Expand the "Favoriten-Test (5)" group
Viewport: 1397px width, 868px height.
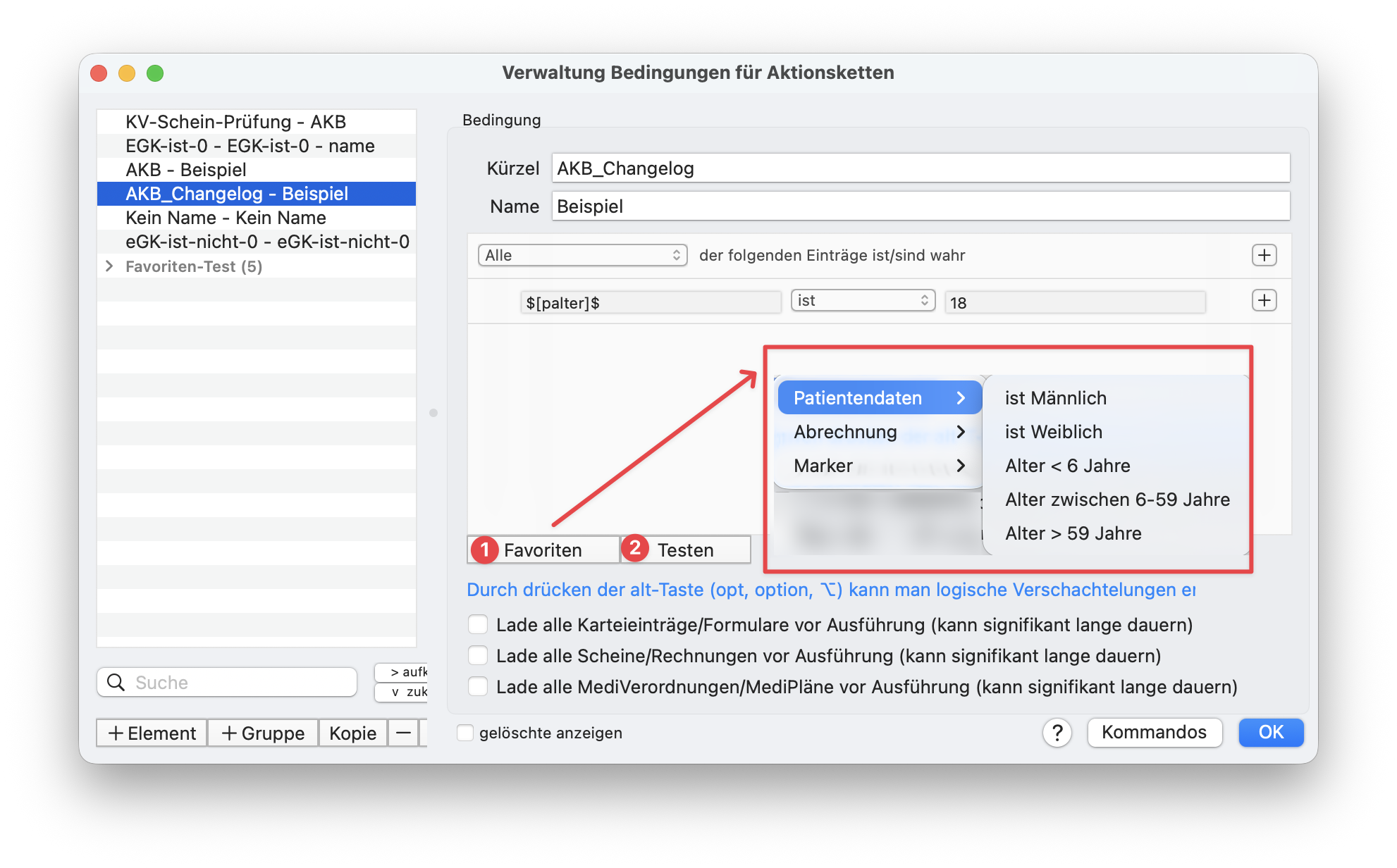click(110, 266)
